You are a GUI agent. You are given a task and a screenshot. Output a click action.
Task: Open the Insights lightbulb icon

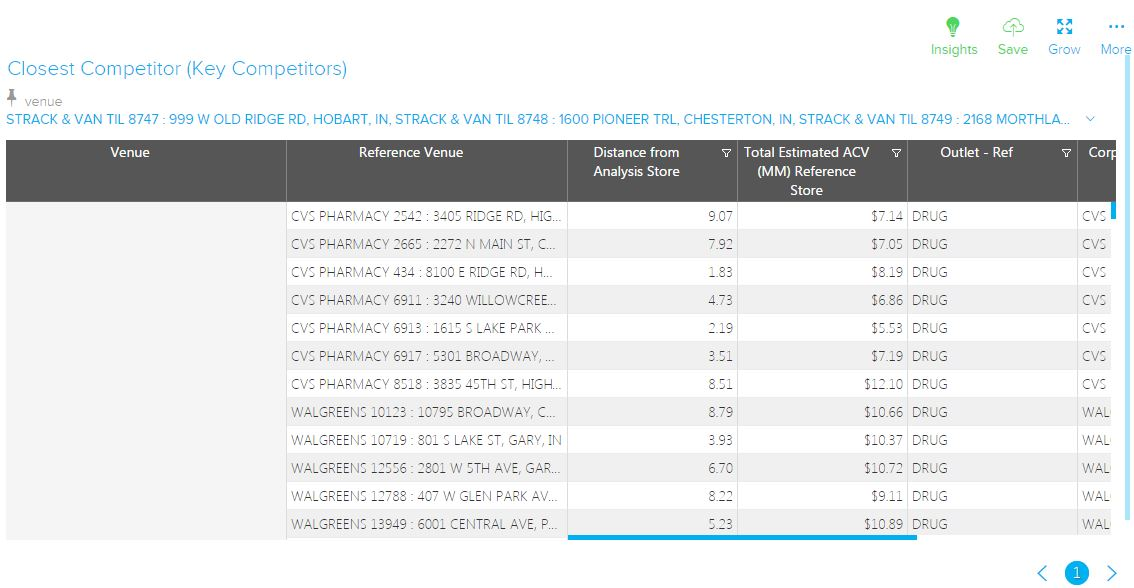pos(953,28)
